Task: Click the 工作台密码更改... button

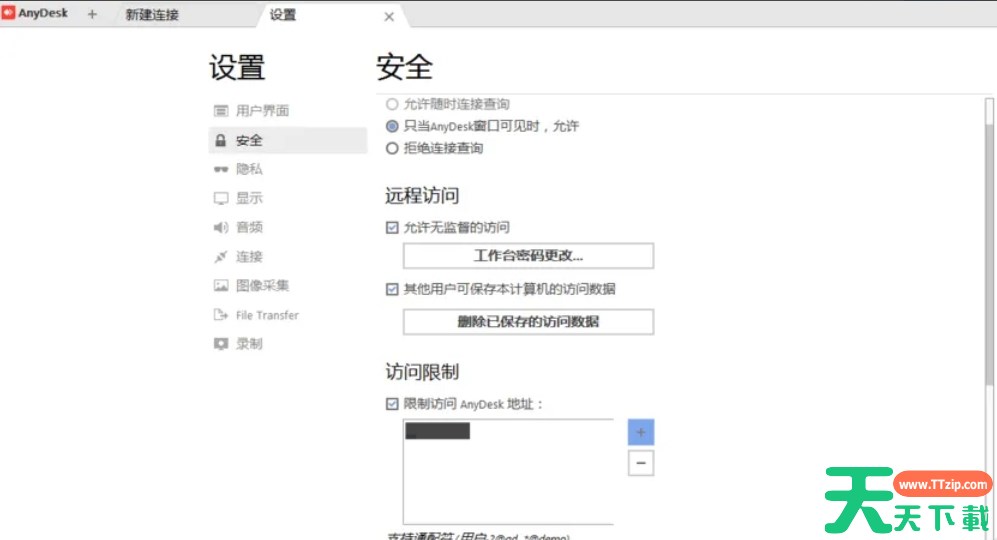Action: (x=528, y=256)
